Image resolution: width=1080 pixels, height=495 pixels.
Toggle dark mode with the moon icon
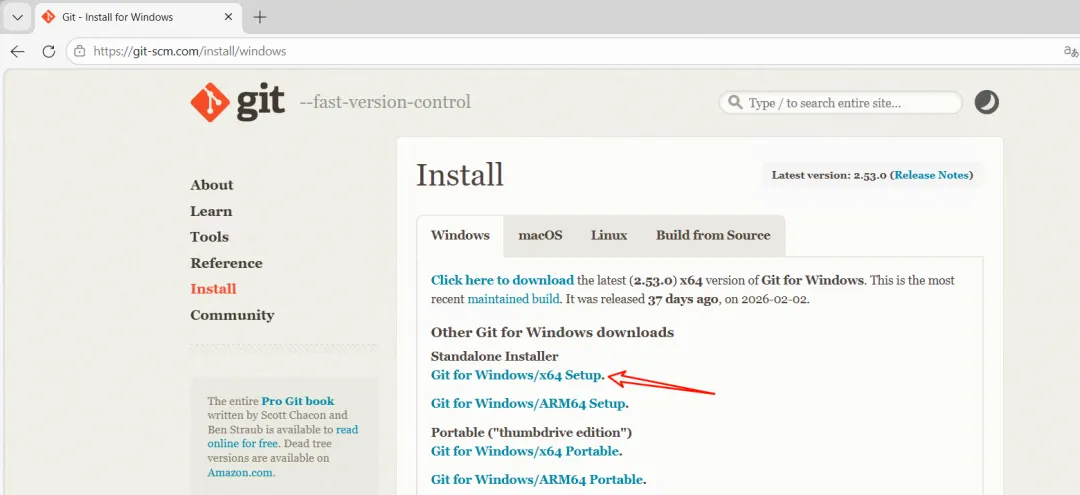[986, 103]
